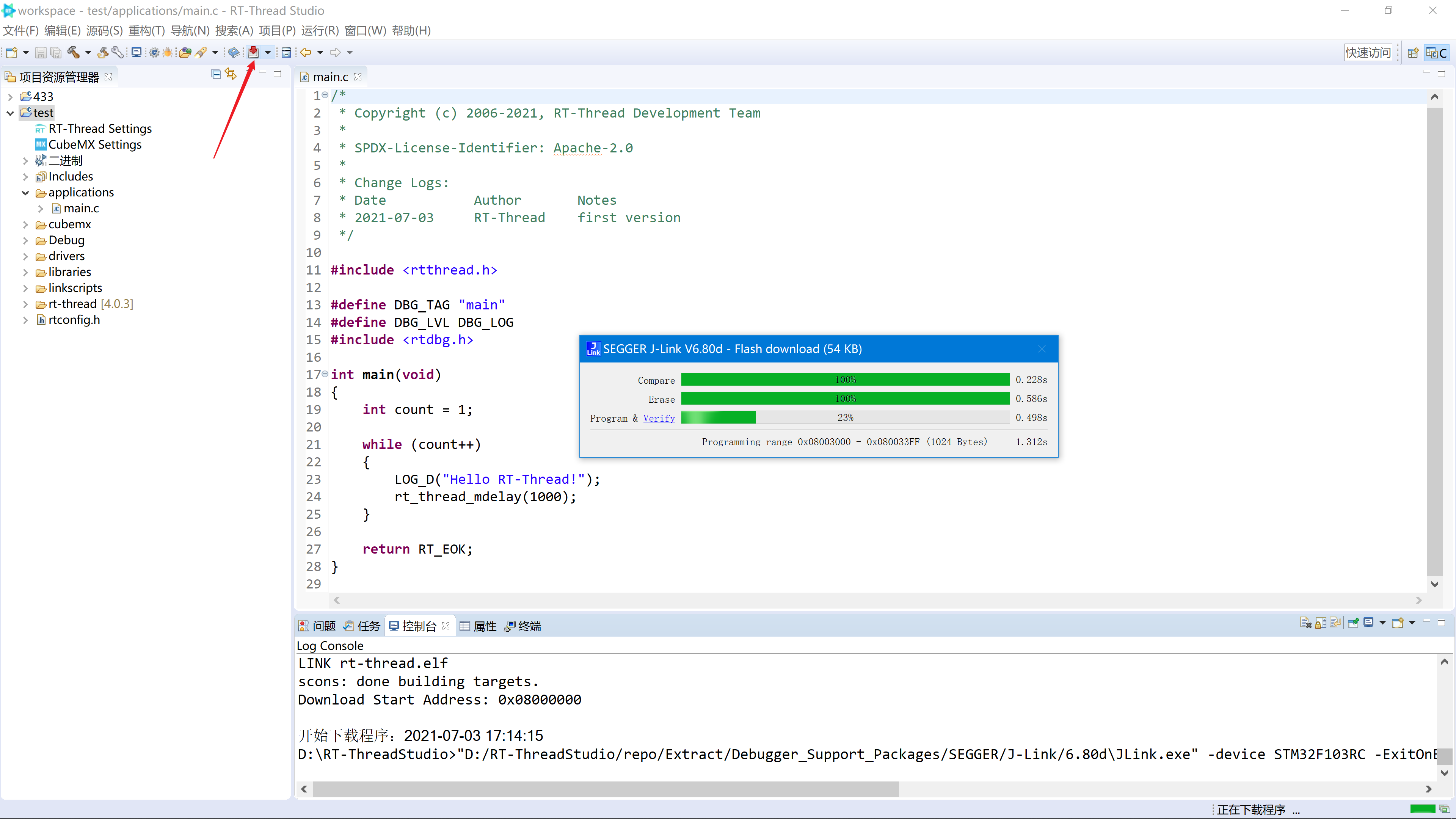Expand the rt-thread [4.0.3] folder
Screen dimensions: 1456x819
(x=25, y=304)
